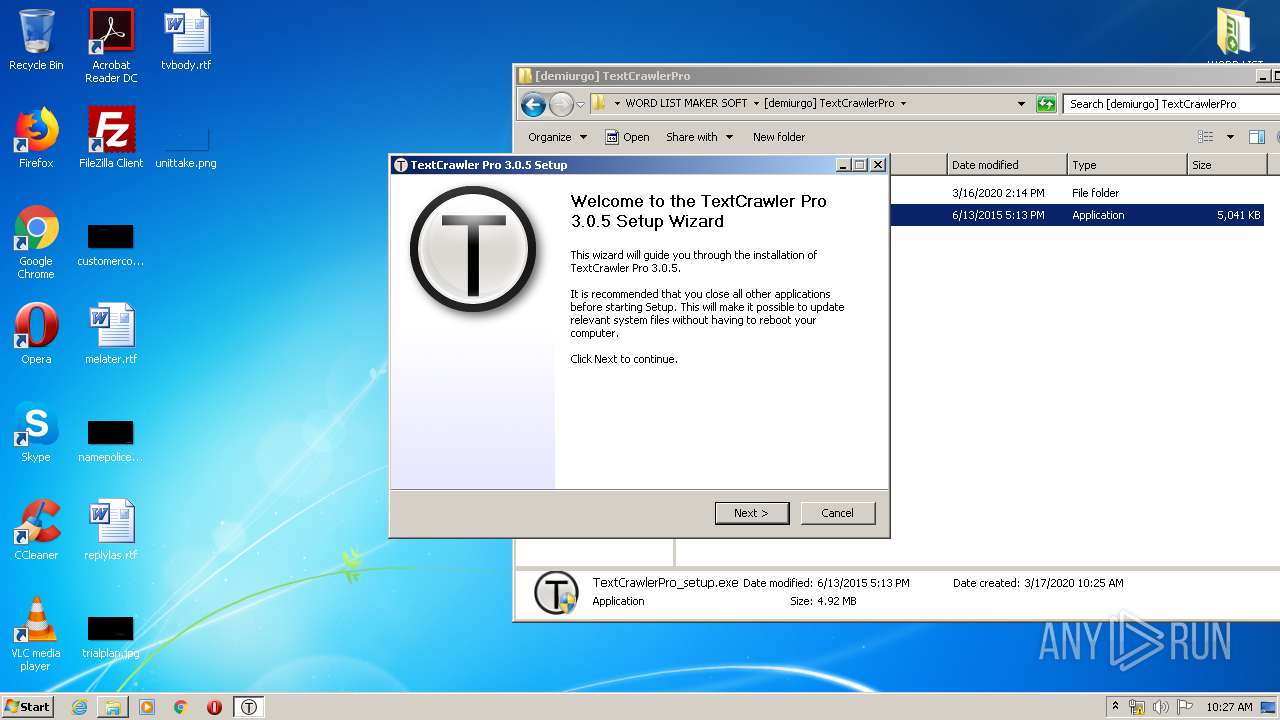Open view options dropdown arrow
The height and width of the screenshot is (720, 1280).
point(1230,137)
